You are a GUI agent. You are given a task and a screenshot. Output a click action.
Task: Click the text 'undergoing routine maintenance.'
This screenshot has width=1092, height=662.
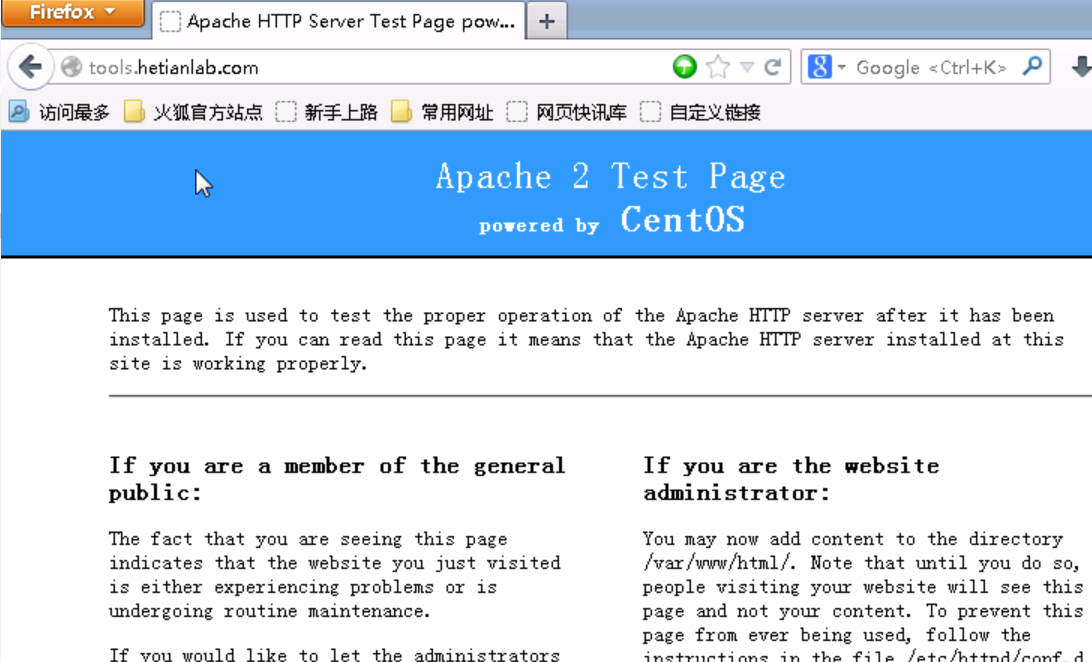(270, 611)
